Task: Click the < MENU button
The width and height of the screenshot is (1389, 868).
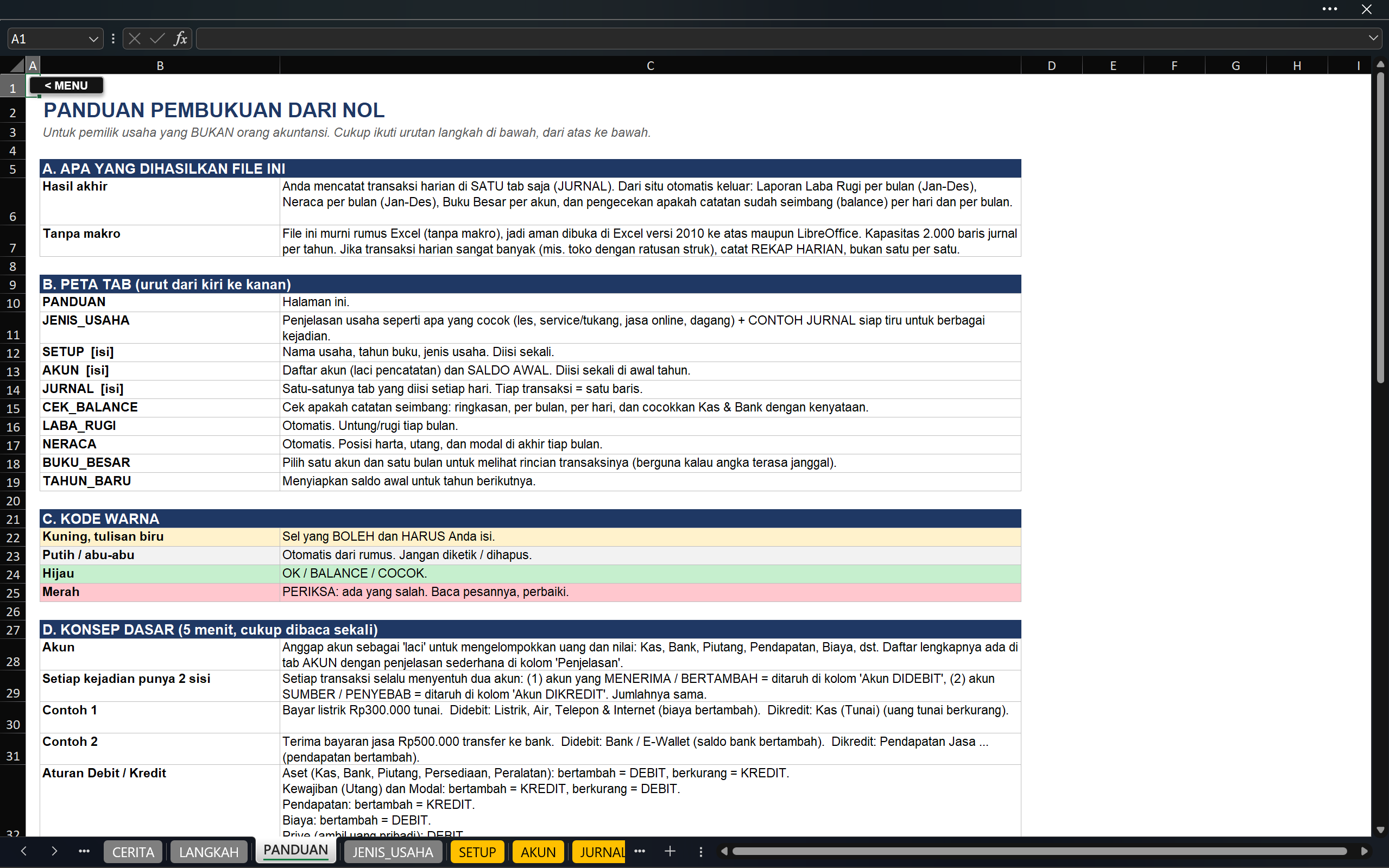Action: click(66, 86)
